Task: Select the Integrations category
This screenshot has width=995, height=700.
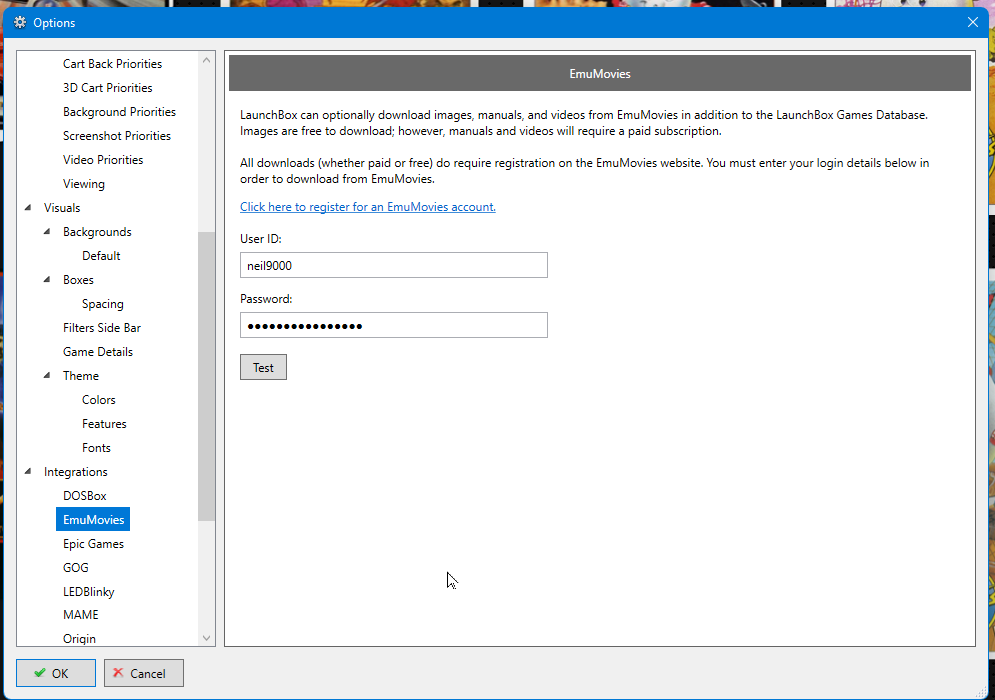Action: tap(76, 472)
